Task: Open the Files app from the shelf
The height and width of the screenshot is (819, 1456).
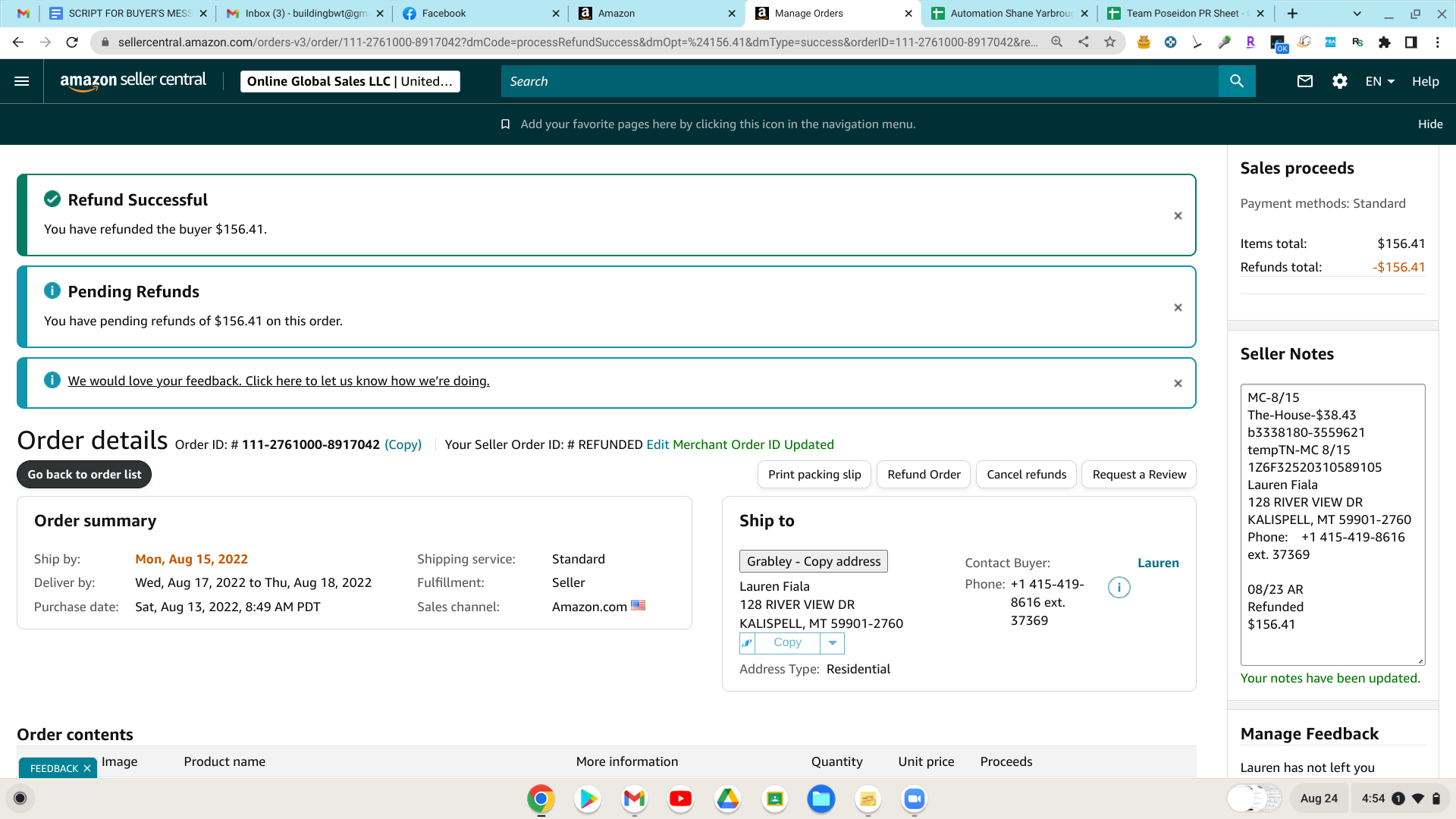Action: tap(821, 799)
